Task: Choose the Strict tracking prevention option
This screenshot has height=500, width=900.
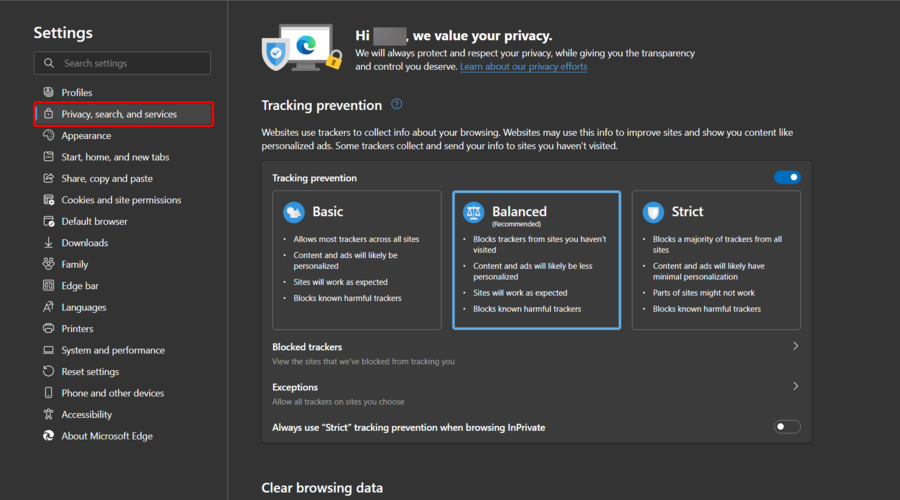Action: pos(716,260)
